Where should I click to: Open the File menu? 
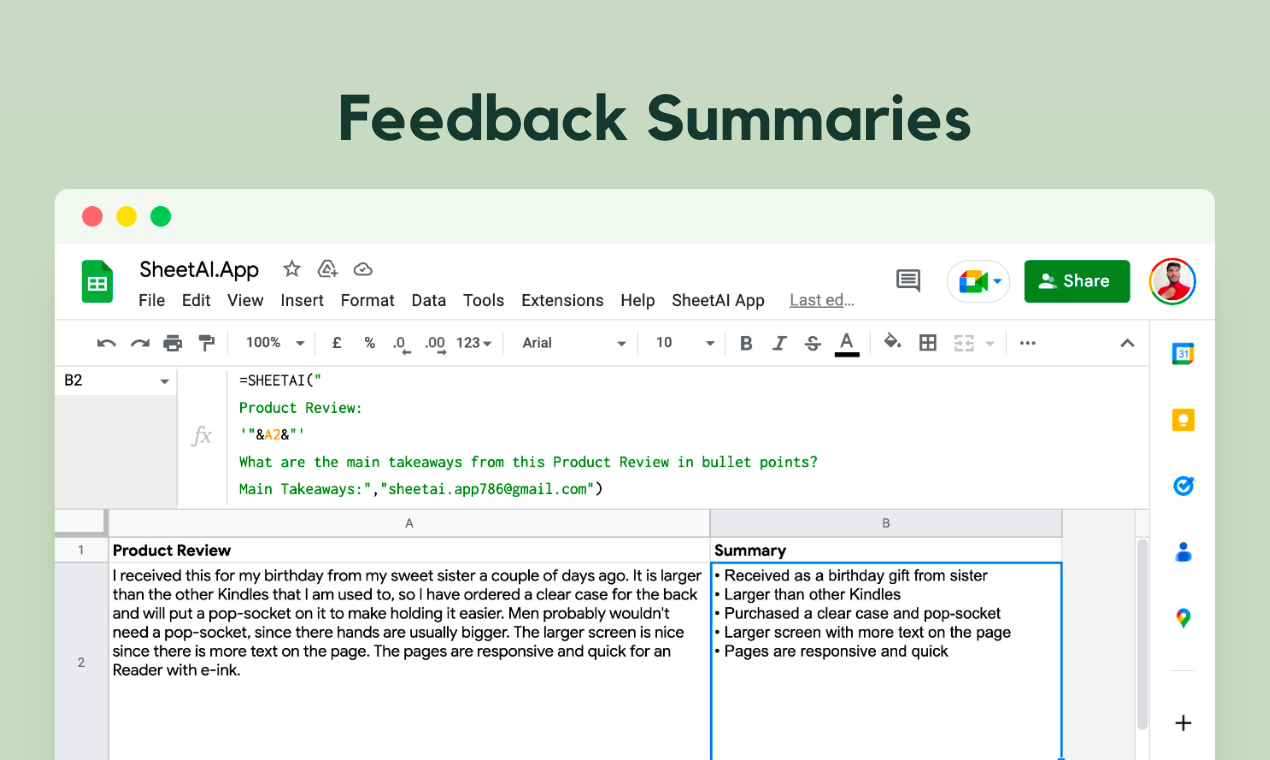152,300
